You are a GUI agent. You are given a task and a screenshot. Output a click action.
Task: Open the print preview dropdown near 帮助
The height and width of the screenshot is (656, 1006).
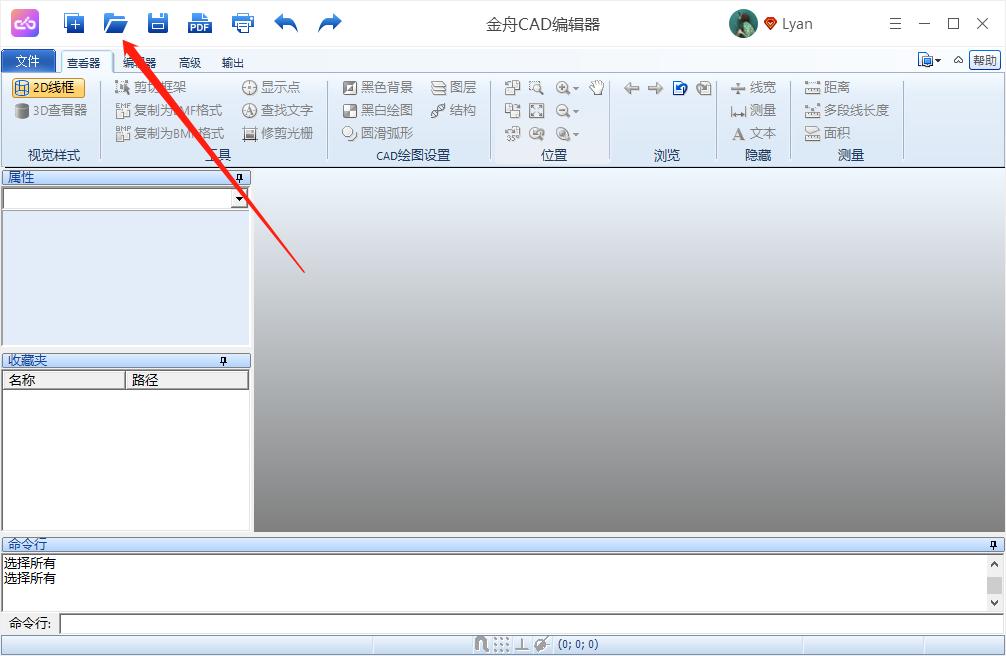click(938, 60)
